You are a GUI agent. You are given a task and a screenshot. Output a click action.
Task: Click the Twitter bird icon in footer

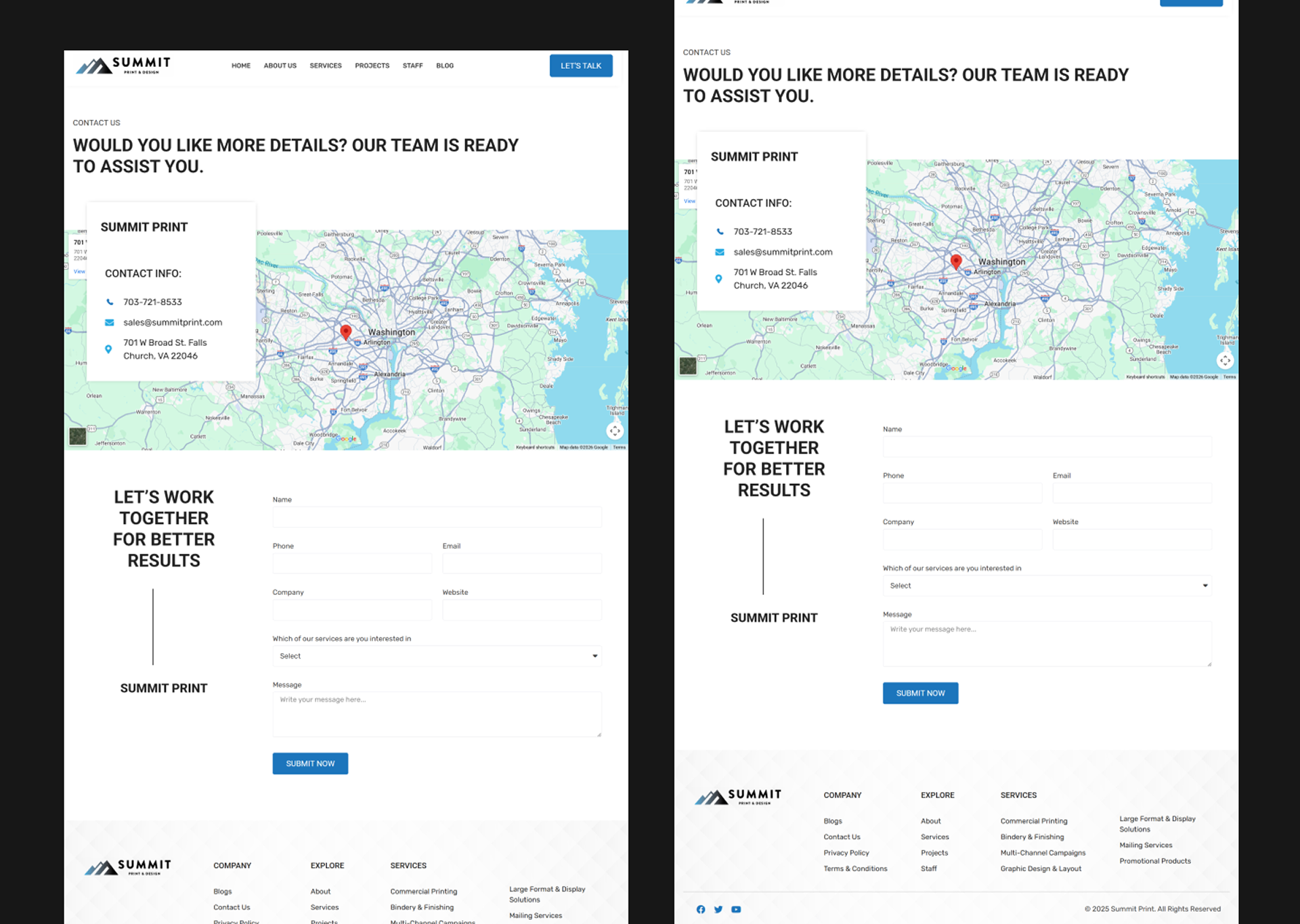718,909
